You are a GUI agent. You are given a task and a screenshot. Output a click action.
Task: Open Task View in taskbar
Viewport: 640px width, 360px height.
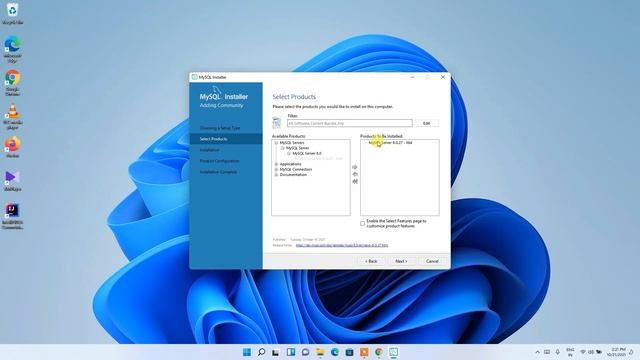click(276, 352)
